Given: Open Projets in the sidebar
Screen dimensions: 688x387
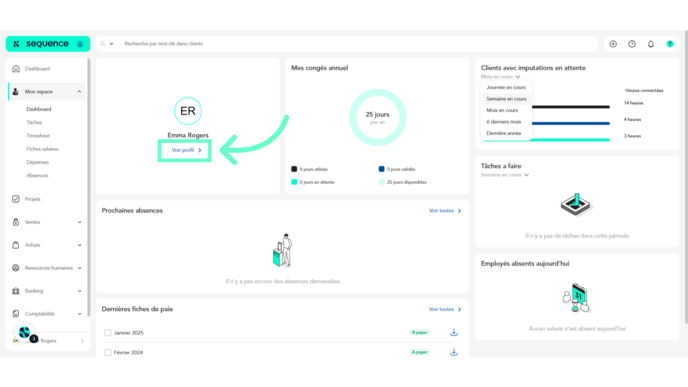Looking at the screenshot, I should click(x=32, y=199).
